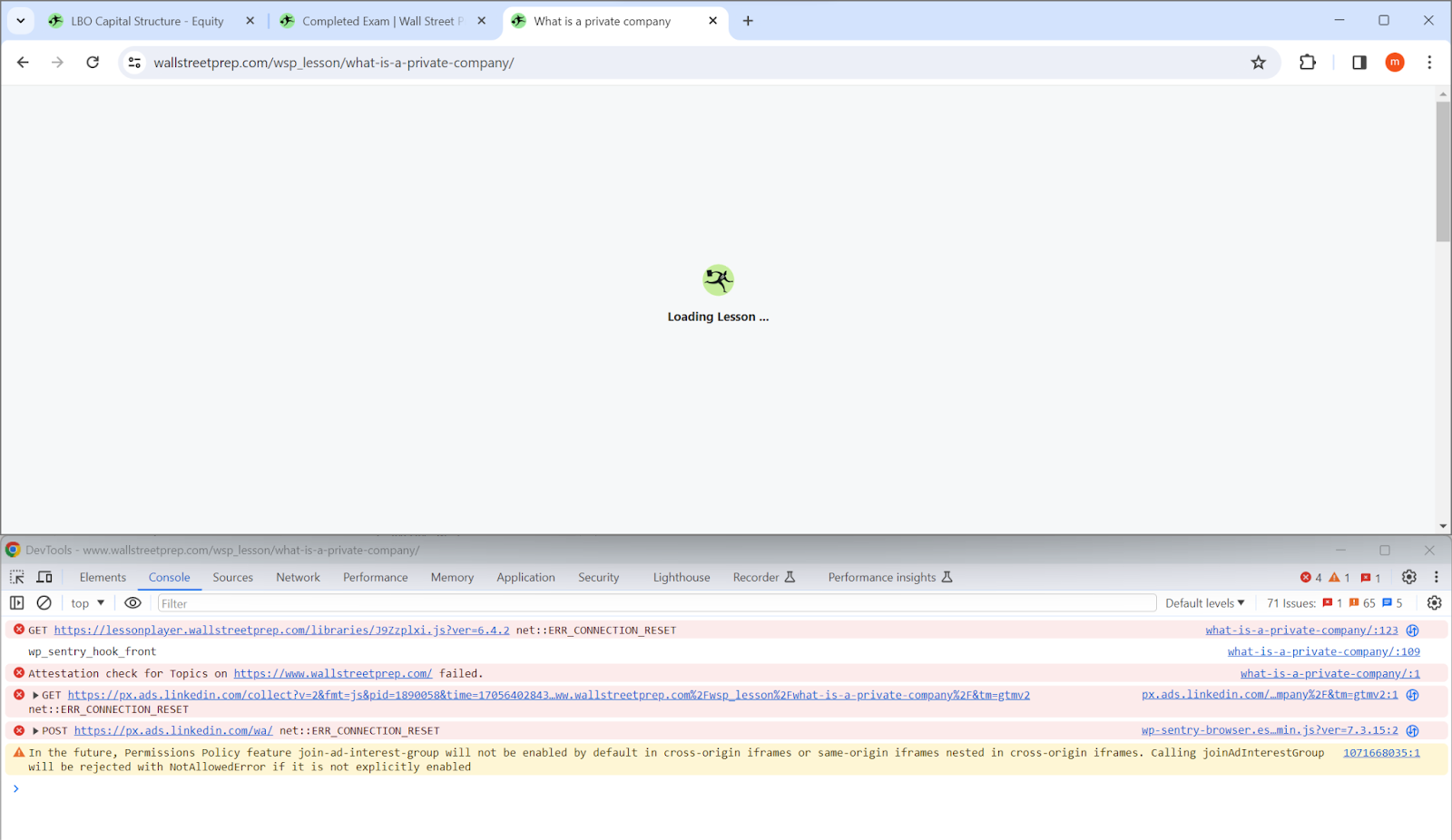Click the browser forward arrow
1452x840 pixels.
pos(57,63)
